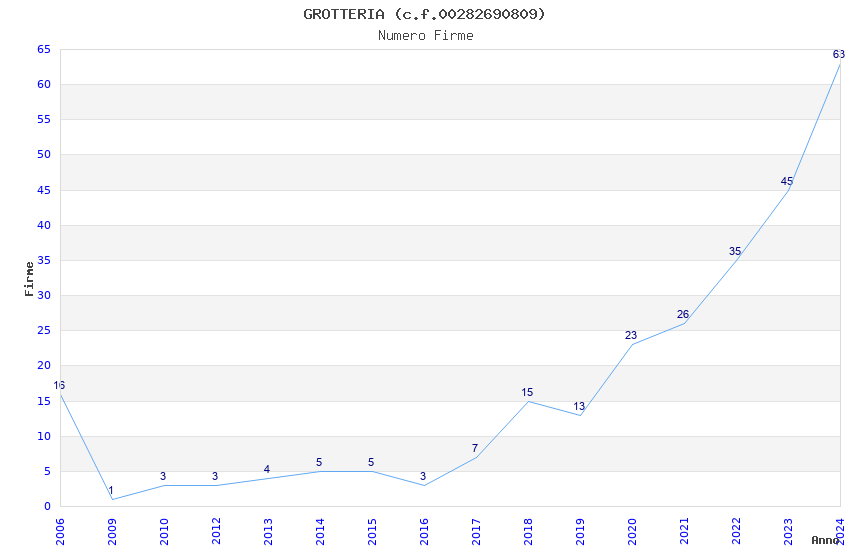The width and height of the screenshot is (850, 550).
Task: Select data point value 5 for 2014
Action: [x=319, y=462]
